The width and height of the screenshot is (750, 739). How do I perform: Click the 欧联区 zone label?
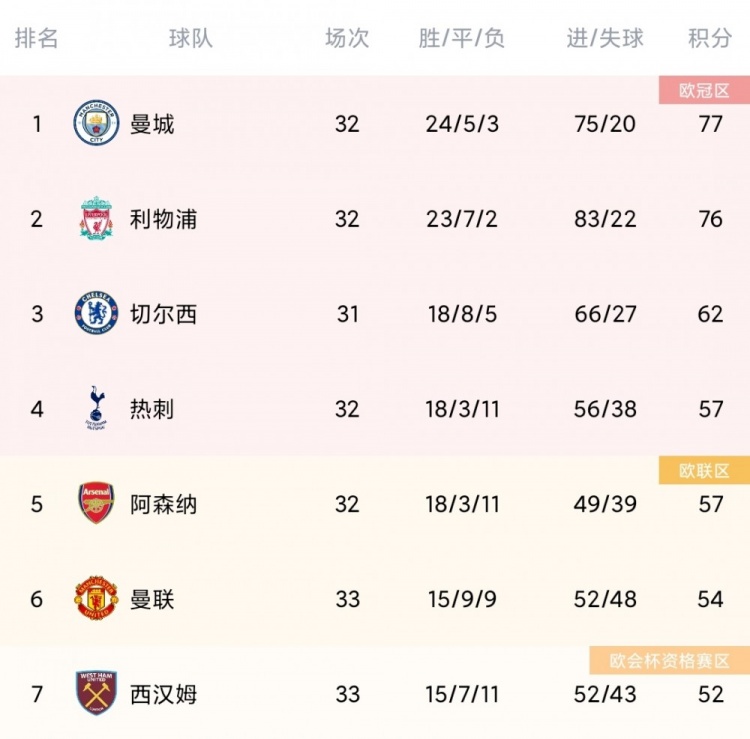coord(704,471)
